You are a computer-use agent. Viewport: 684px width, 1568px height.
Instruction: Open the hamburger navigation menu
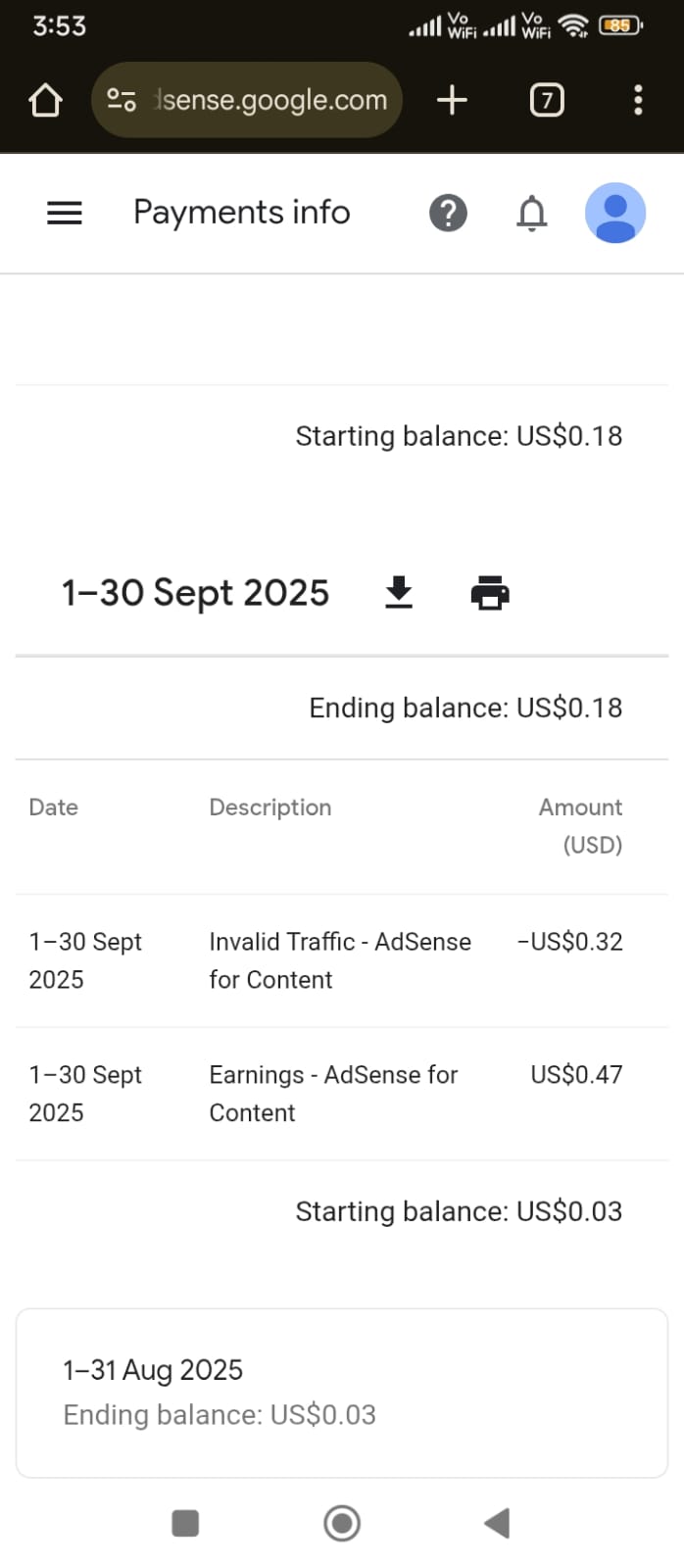tap(65, 213)
